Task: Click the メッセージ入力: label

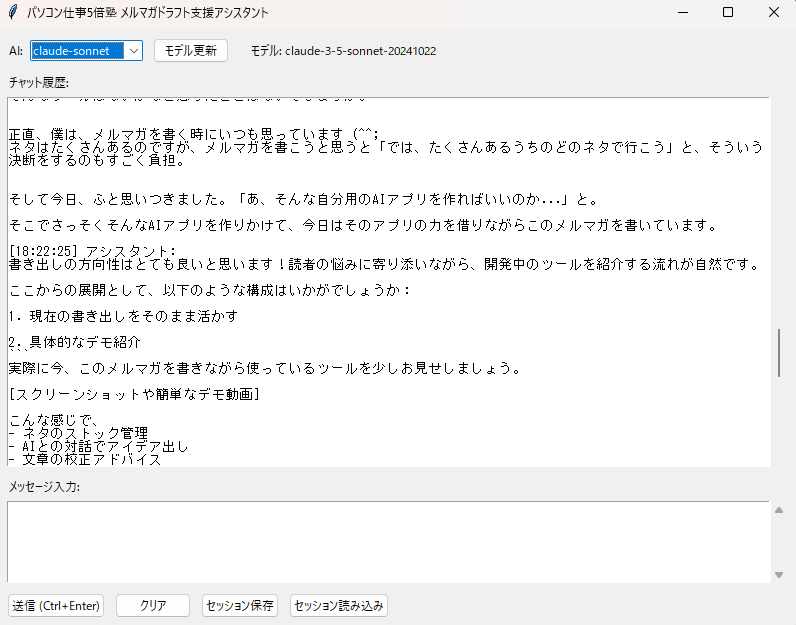Action: (44, 486)
